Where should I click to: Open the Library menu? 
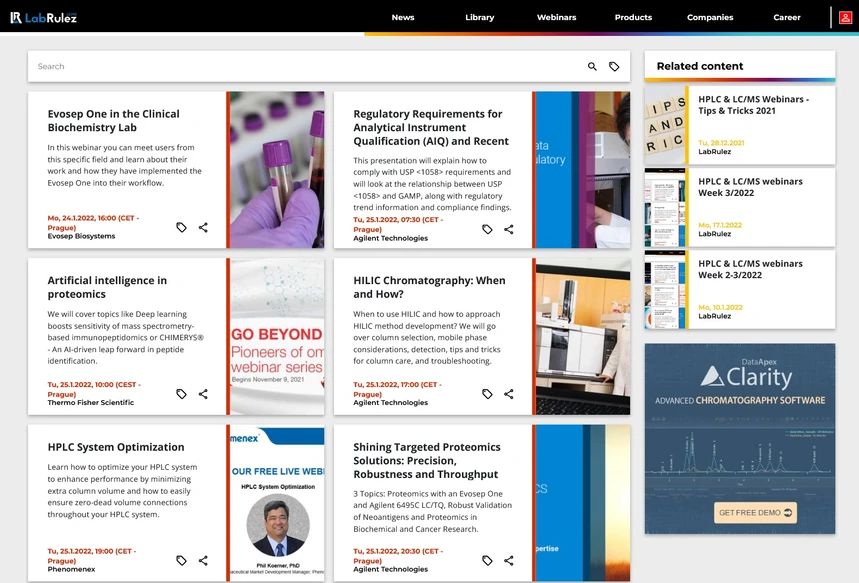[479, 18]
